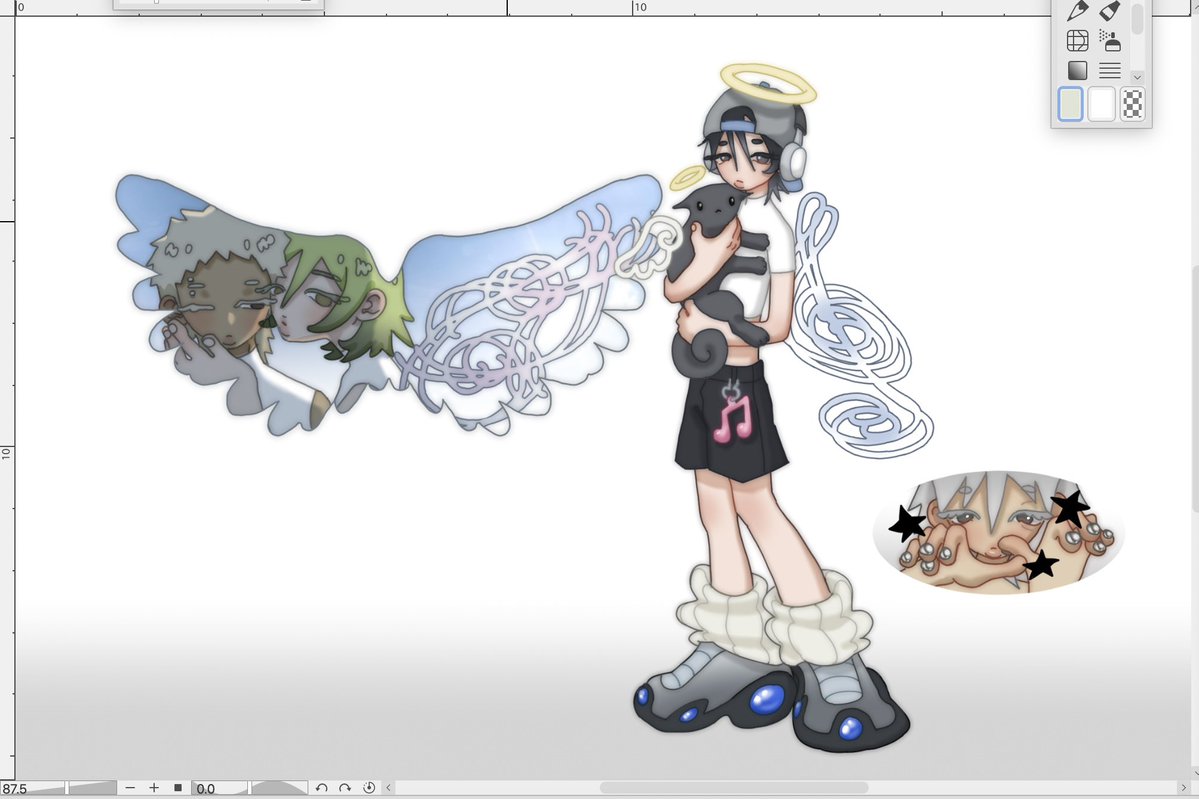This screenshot has width=1199, height=799.
Task: Choose the white sub color swatch
Action: pyautogui.click(x=1101, y=104)
